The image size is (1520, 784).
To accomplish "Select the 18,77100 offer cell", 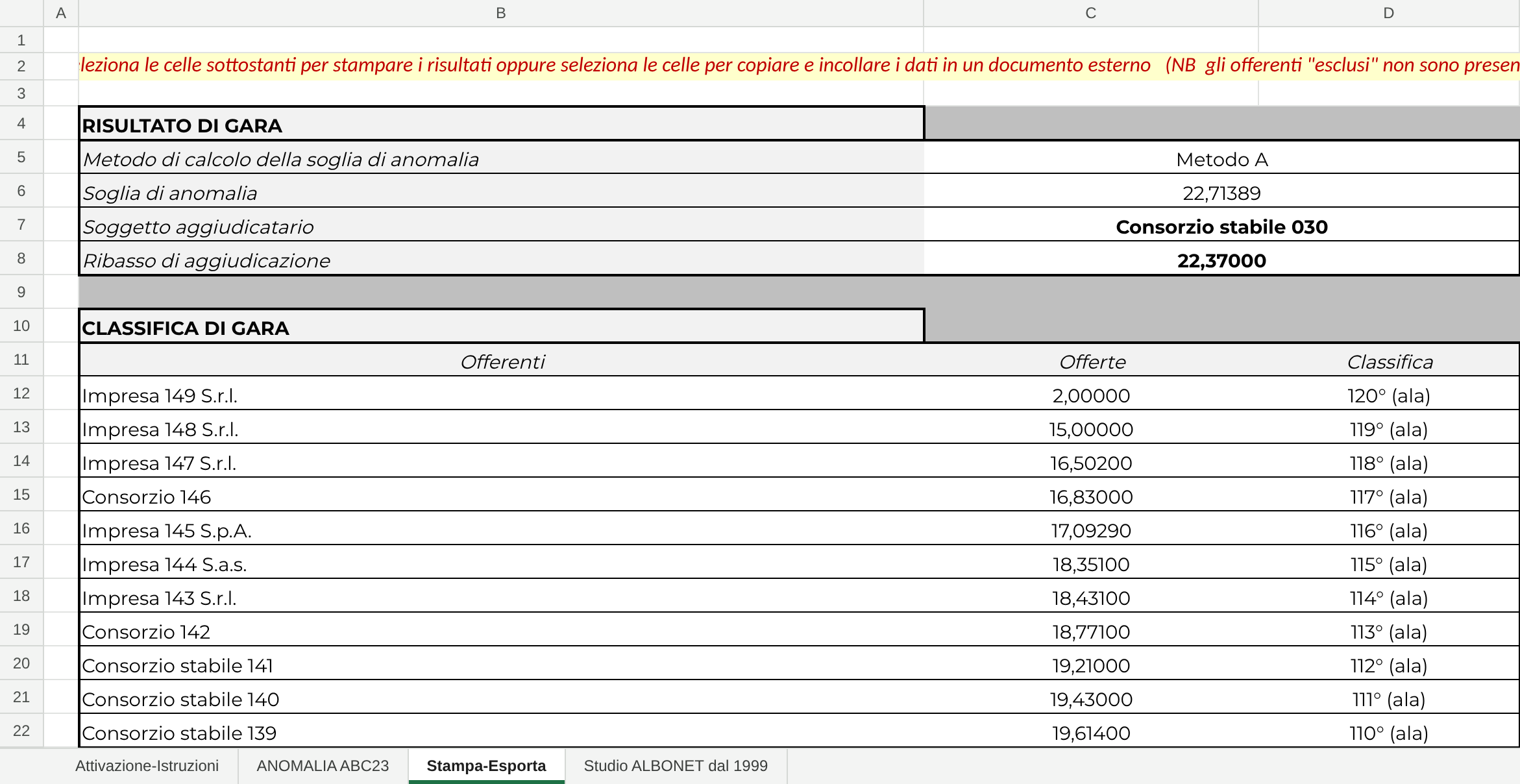I will (1091, 631).
